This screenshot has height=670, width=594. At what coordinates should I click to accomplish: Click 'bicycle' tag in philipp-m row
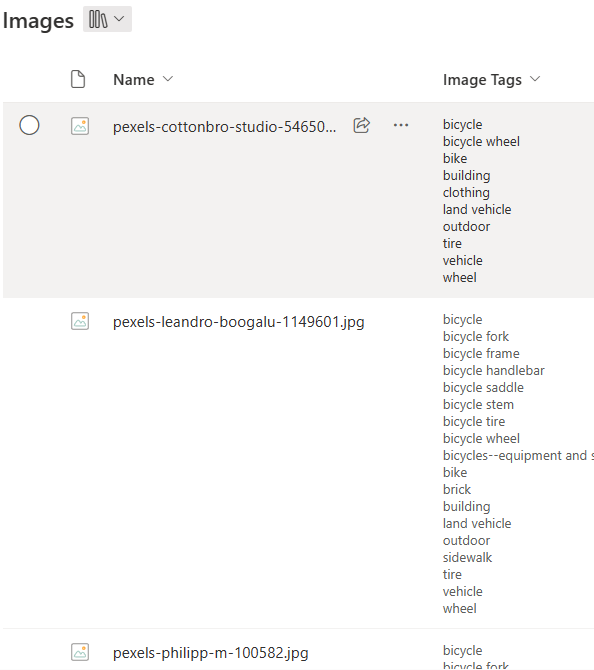click(x=462, y=651)
